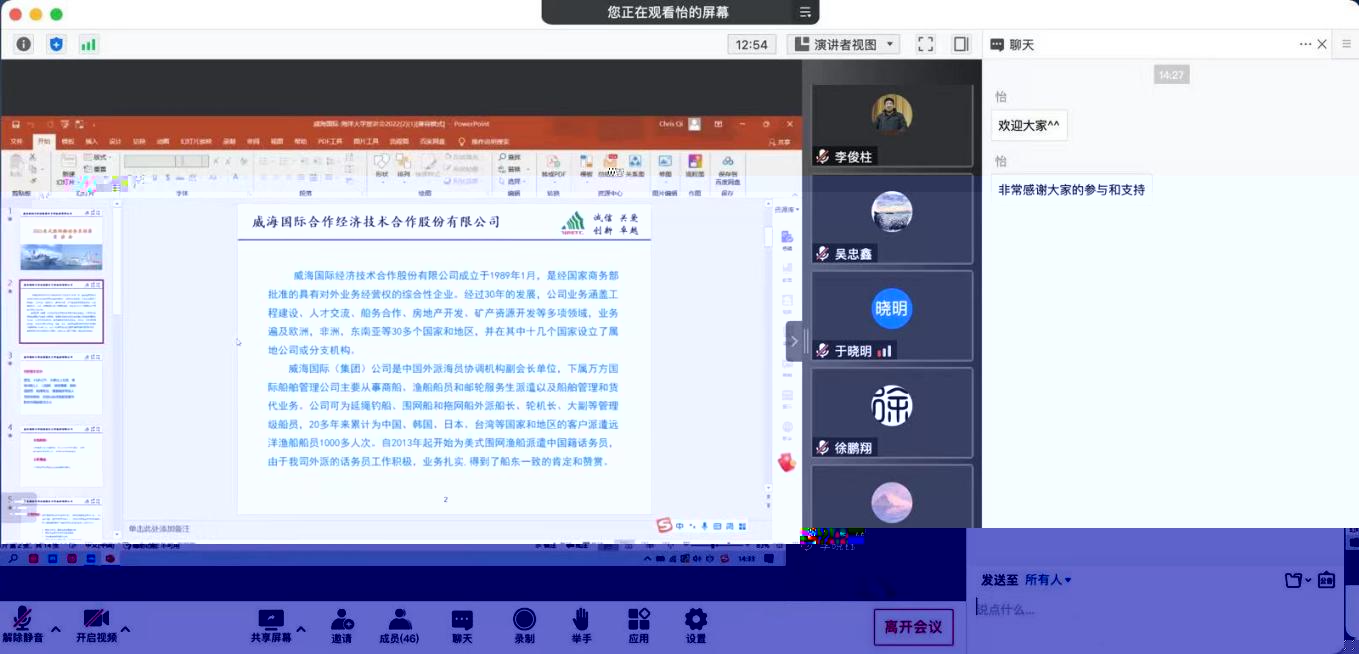Image resolution: width=1359 pixels, height=654 pixels.
Task: Select 李俊柱 video tile
Action: click(892, 126)
